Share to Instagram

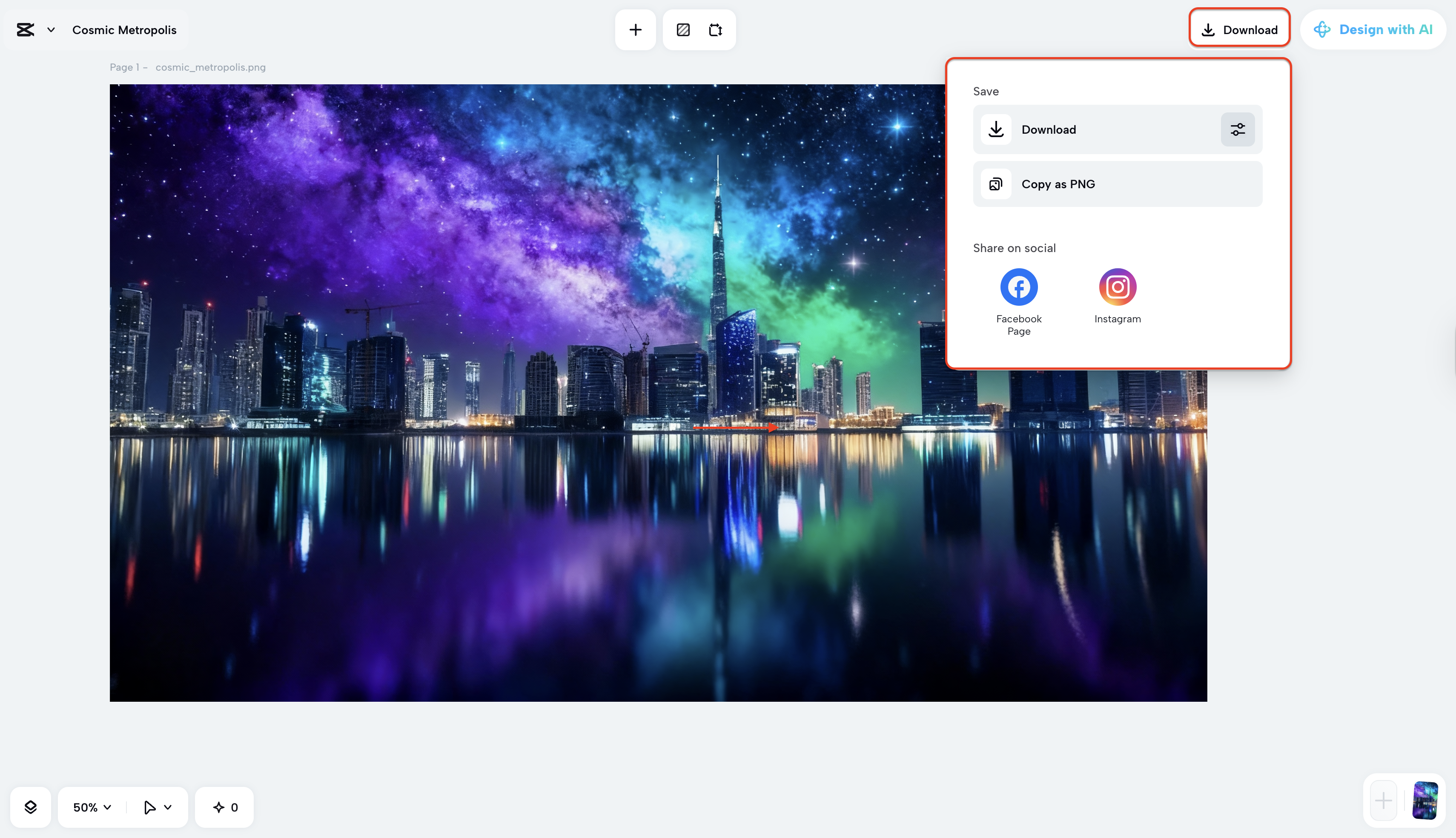pos(1117,287)
